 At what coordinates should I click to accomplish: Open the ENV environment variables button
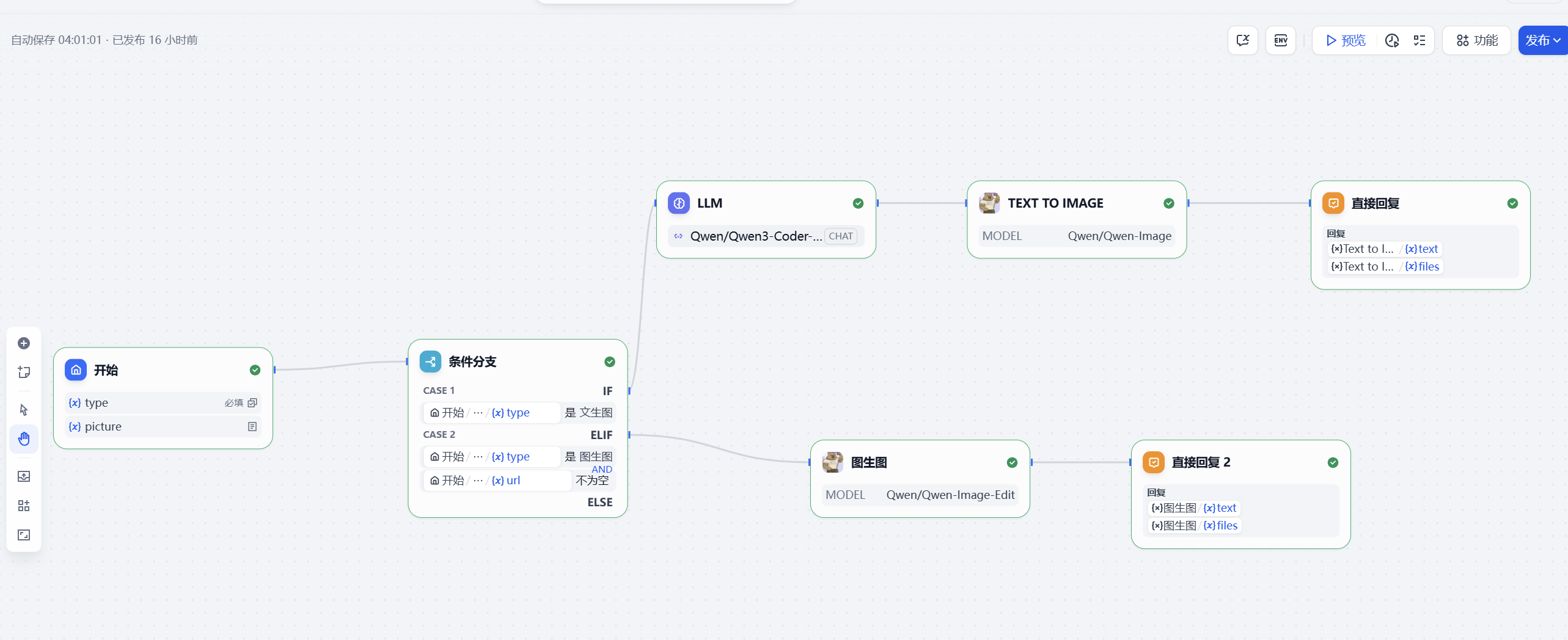[x=1280, y=40]
